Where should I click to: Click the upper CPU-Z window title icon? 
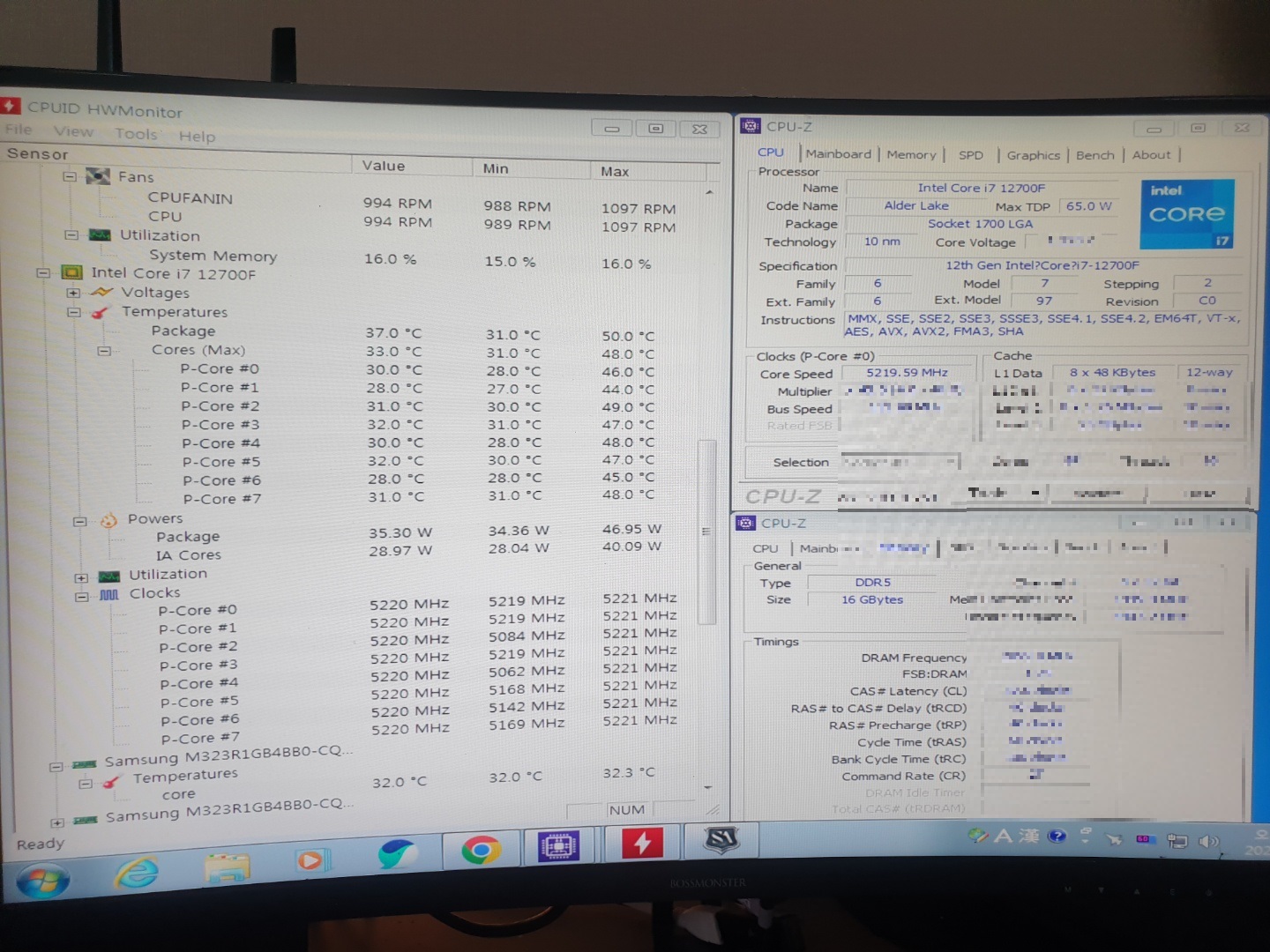pos(750,125)
